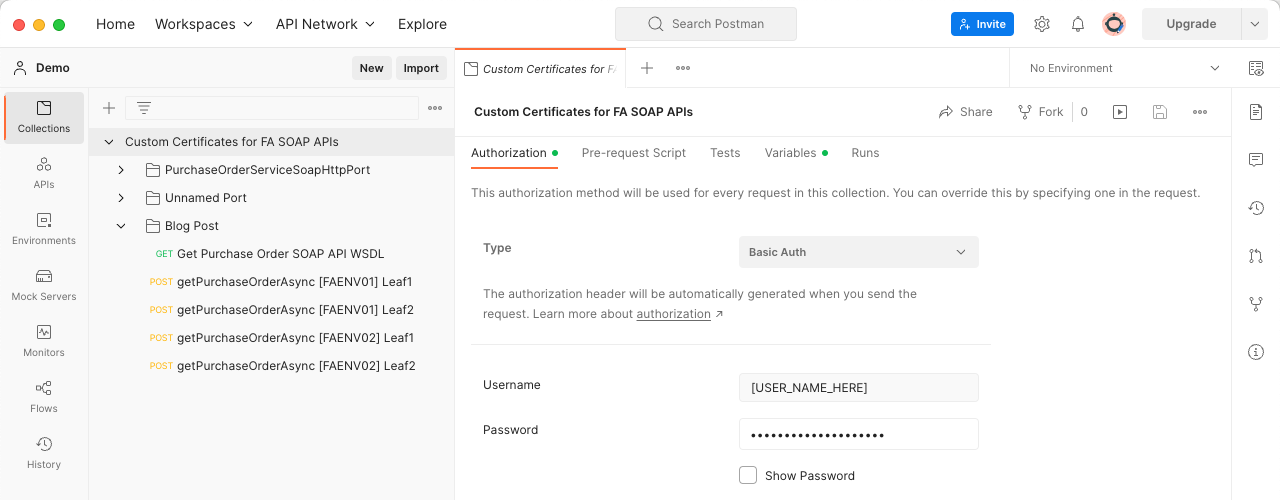
Task: Click the Share button
Action: tap(965, 112)
